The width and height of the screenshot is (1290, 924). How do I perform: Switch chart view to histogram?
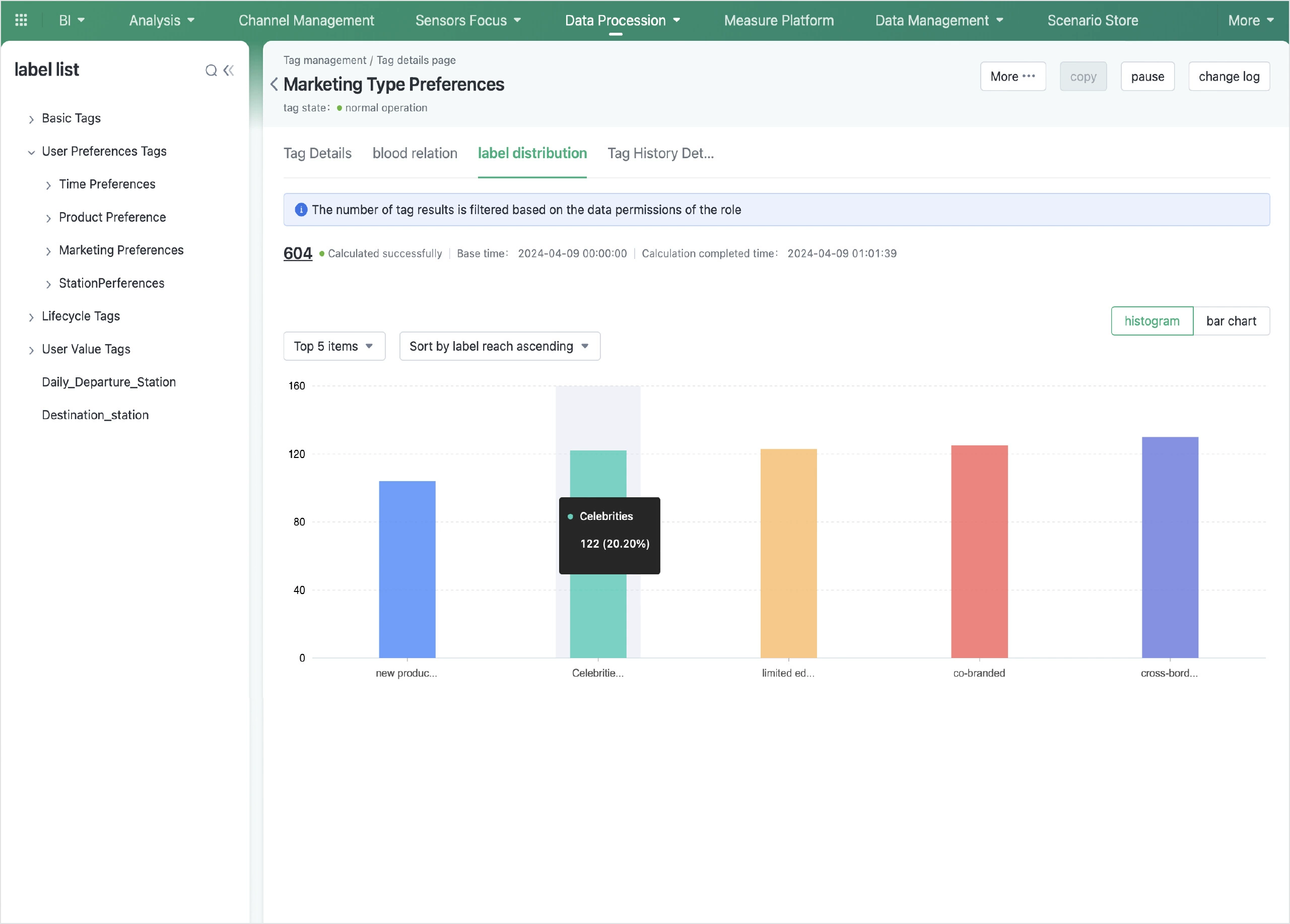(1151, 321)
